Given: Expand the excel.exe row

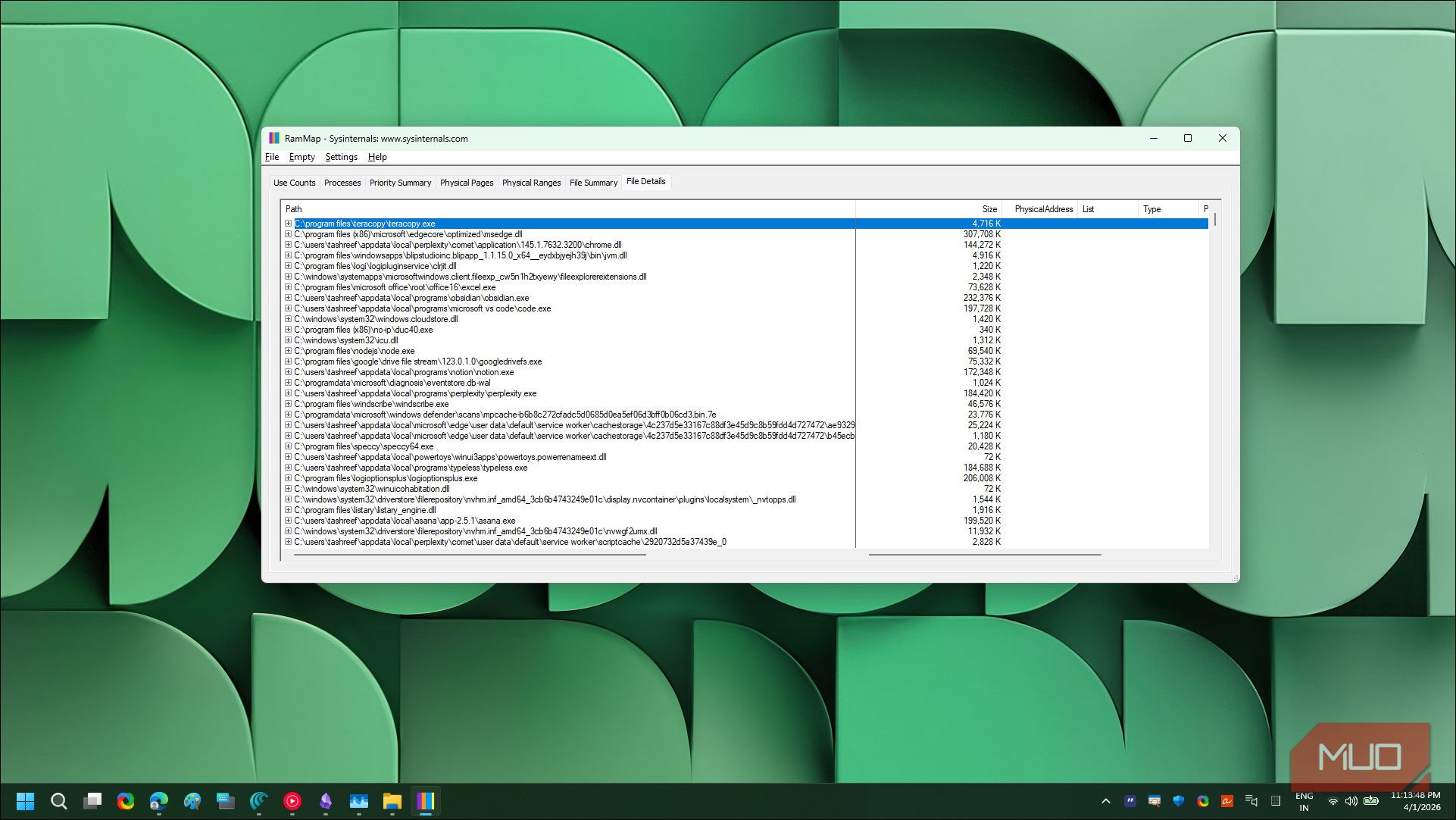Looking at the screenshot, I should tap(288, 287).
